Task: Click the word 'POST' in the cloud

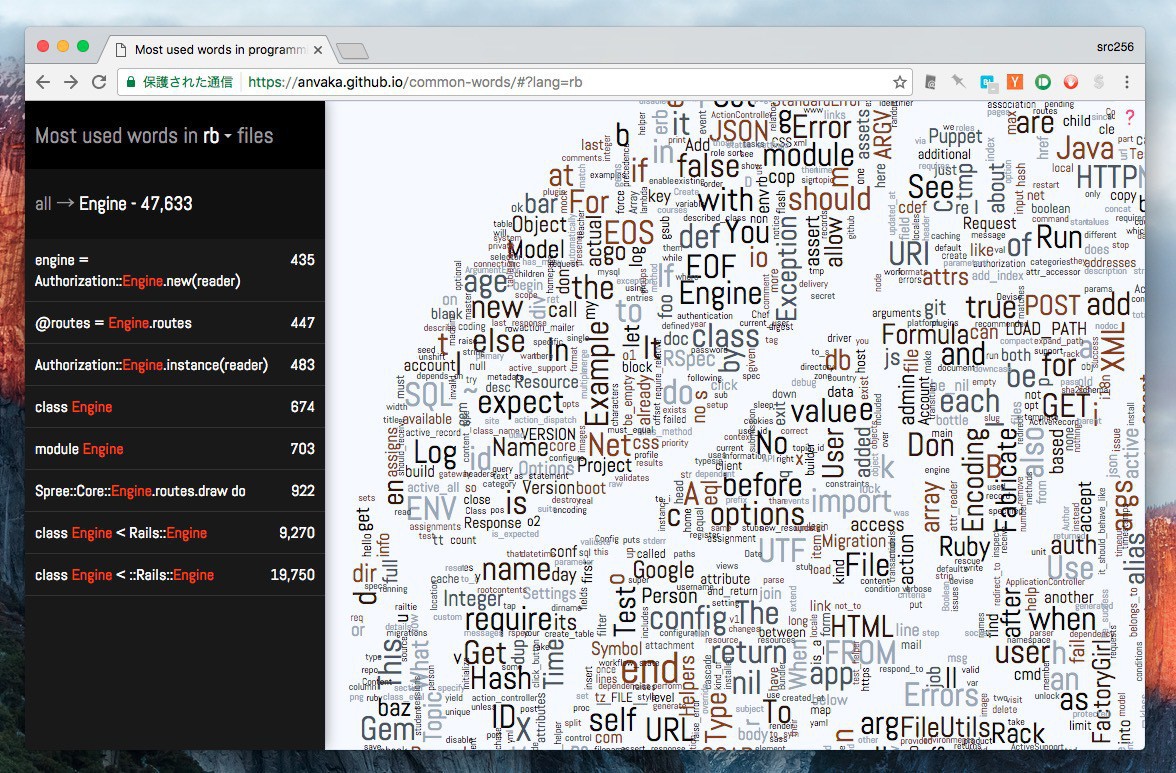Action: coord(1052,305)
